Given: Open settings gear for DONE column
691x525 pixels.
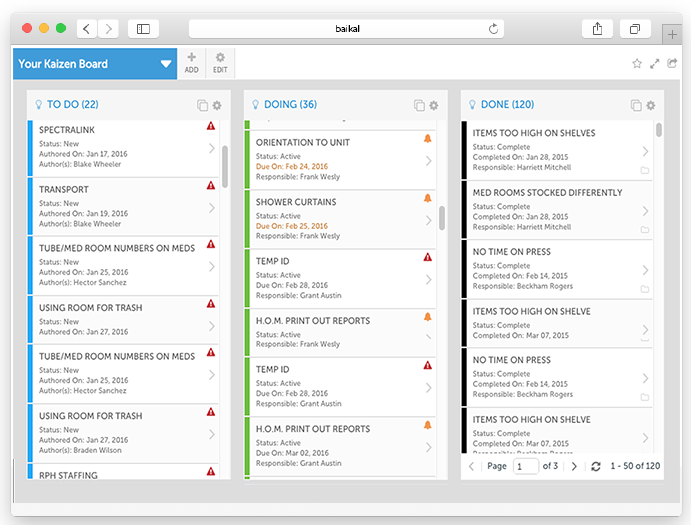Looking at the screenshot, I should [651, 105].
